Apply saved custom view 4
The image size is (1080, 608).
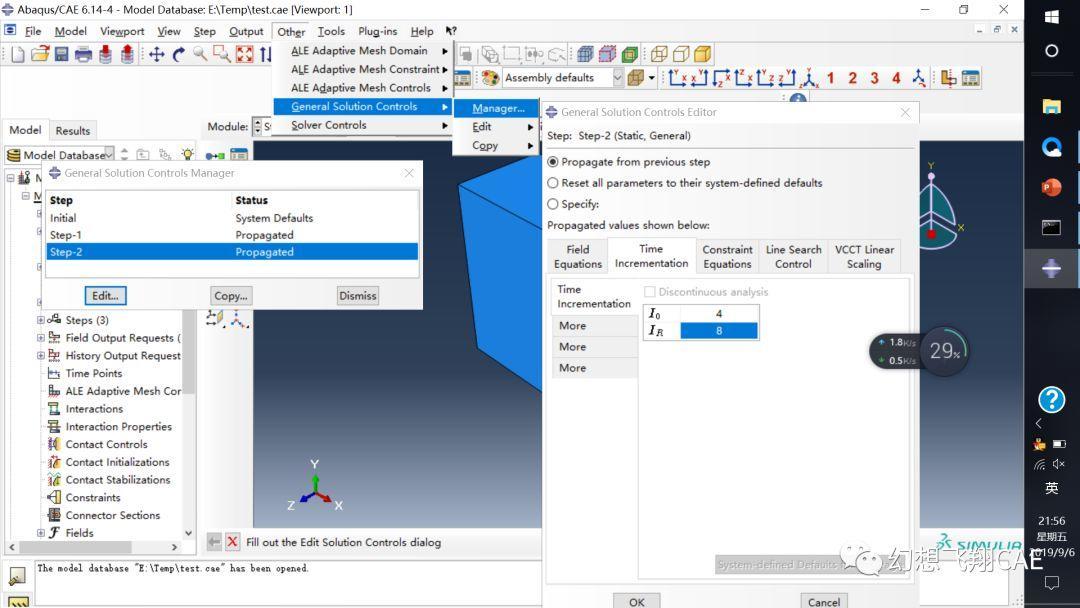tap(896, 78)
